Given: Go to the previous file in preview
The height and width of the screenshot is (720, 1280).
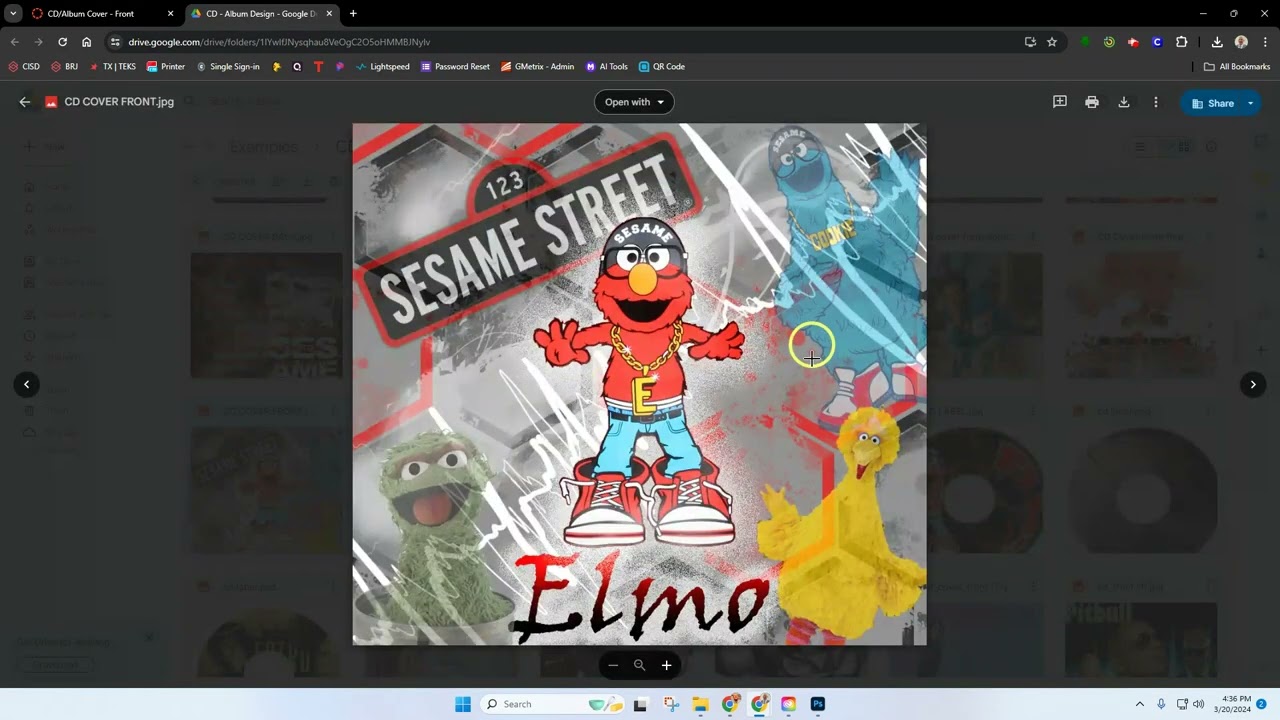Looking at the screenshot, I should pos(27,384).
